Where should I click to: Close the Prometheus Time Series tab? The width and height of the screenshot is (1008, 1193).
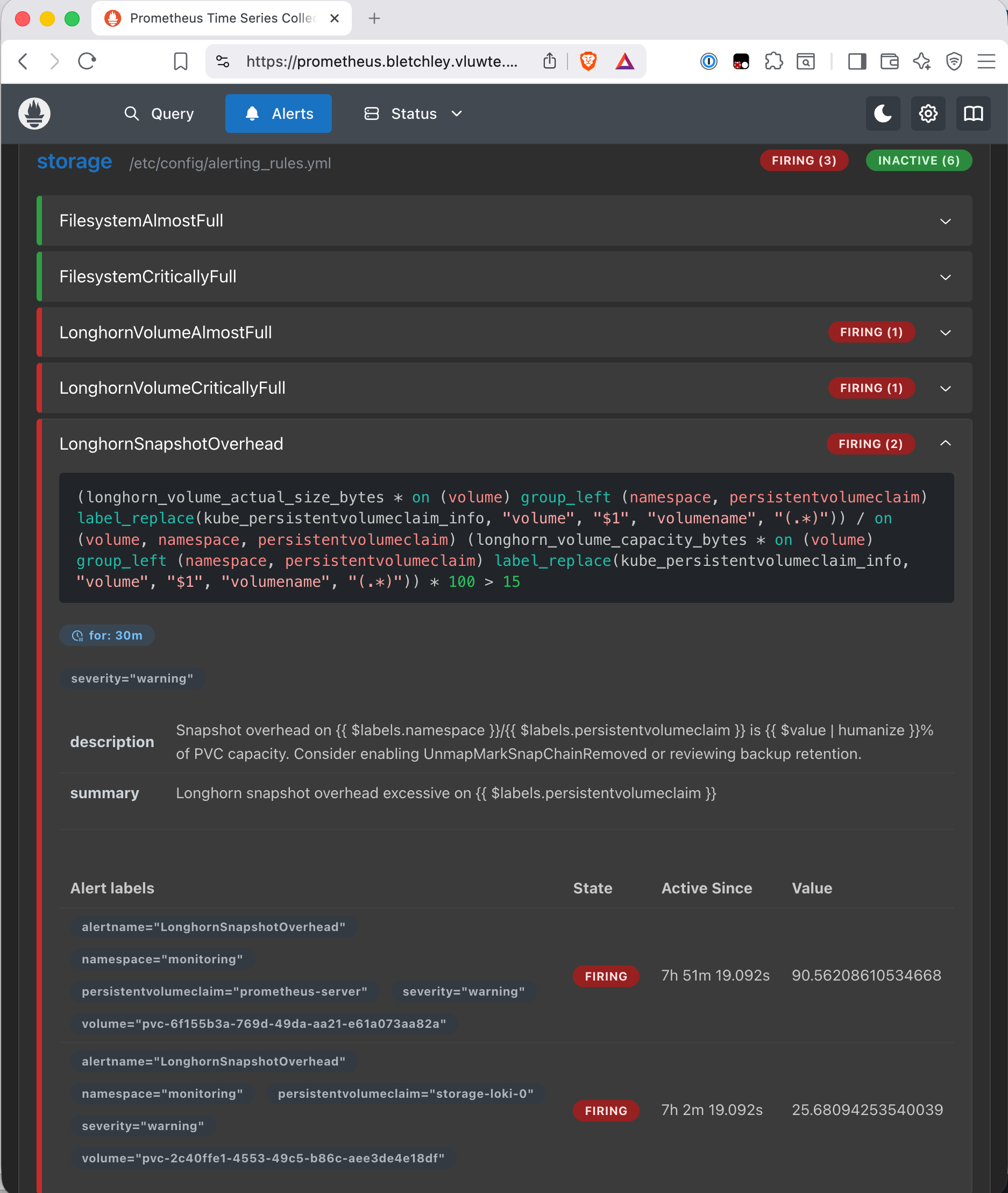point(335,18)
